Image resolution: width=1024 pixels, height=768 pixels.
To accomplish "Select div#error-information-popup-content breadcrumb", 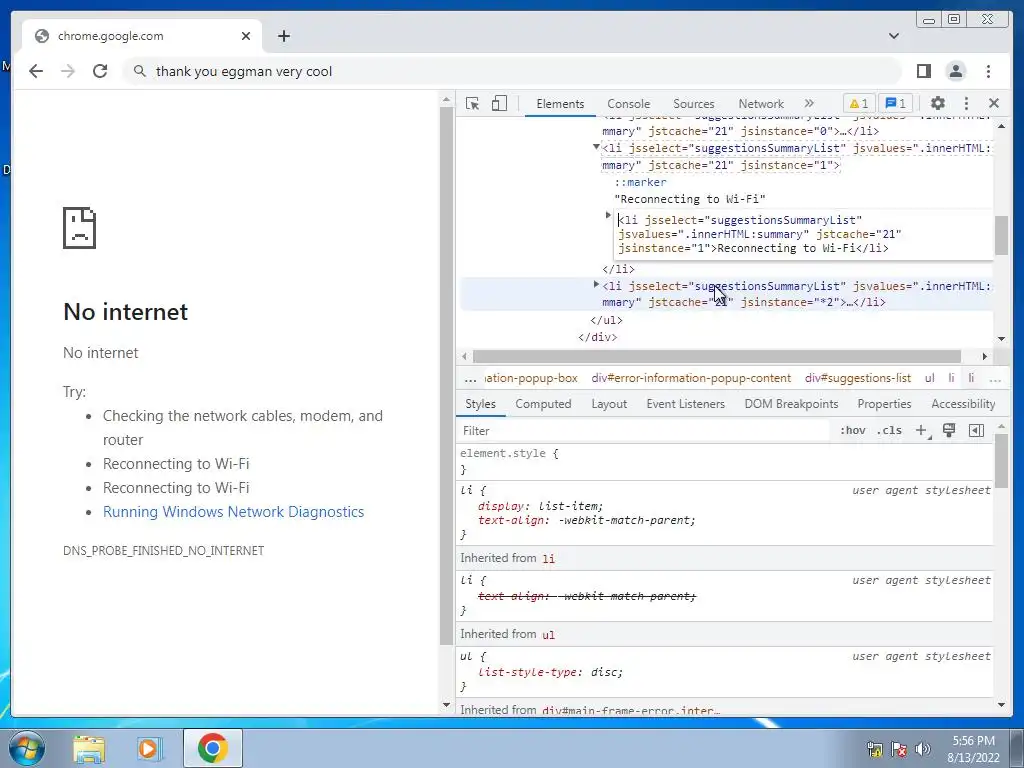I will tap(691, 378).
